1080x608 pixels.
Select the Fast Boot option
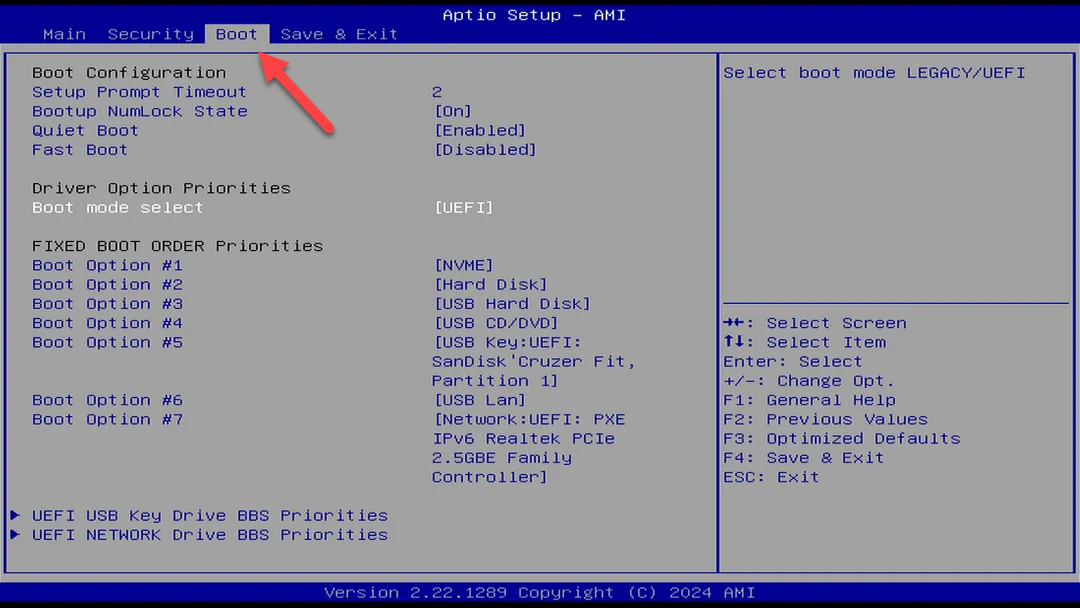click(80, 149)
